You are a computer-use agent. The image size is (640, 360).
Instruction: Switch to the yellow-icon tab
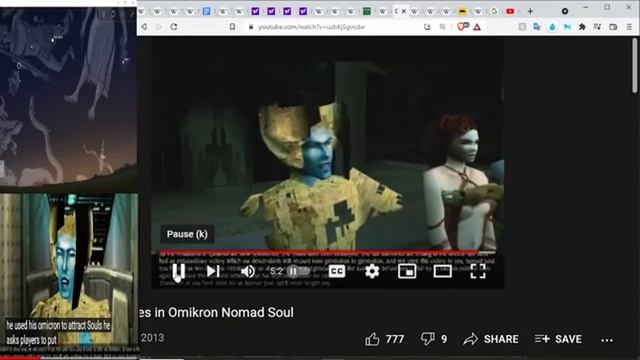(x=462, y=11)
